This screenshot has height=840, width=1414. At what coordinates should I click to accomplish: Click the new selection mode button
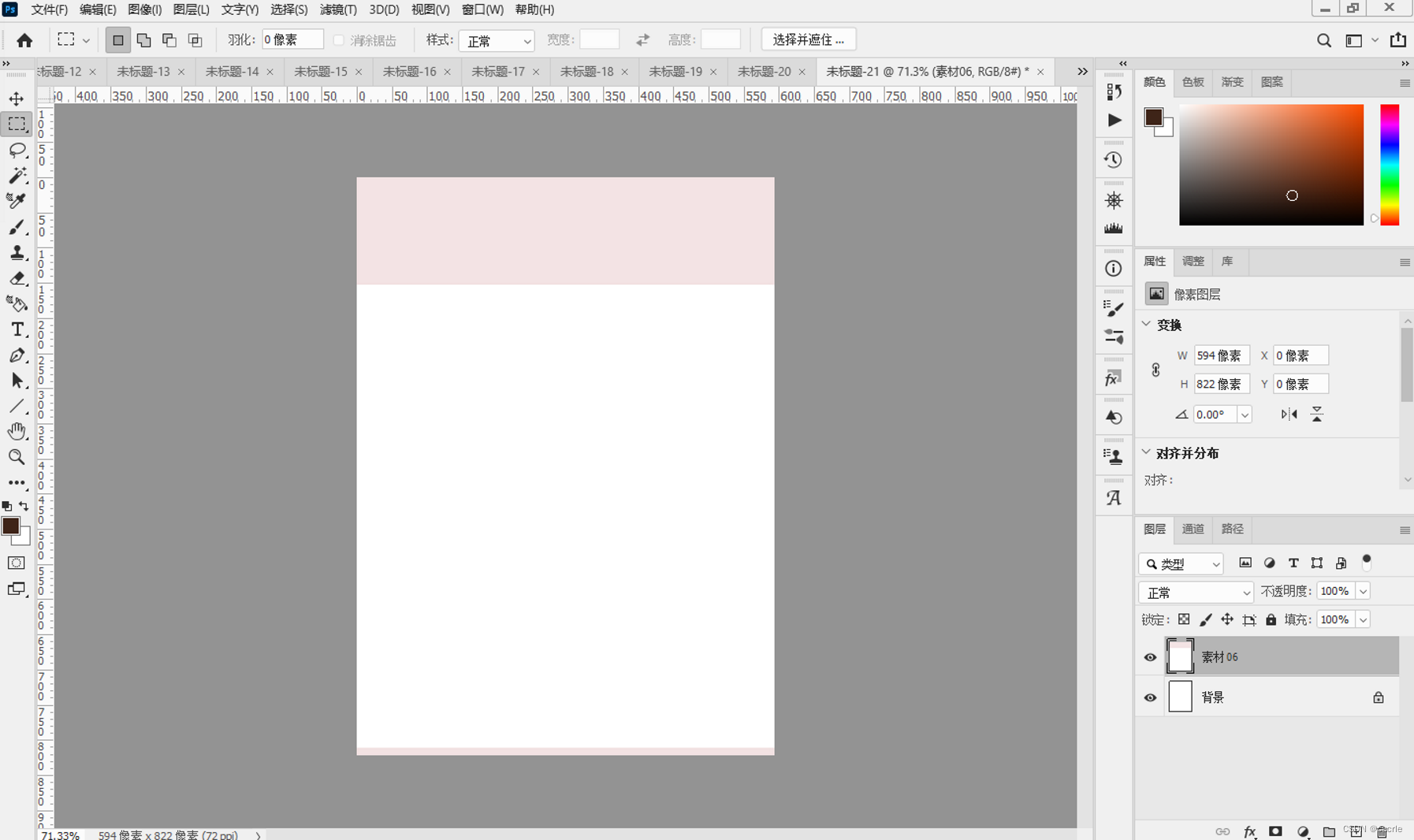coord(117,40)
